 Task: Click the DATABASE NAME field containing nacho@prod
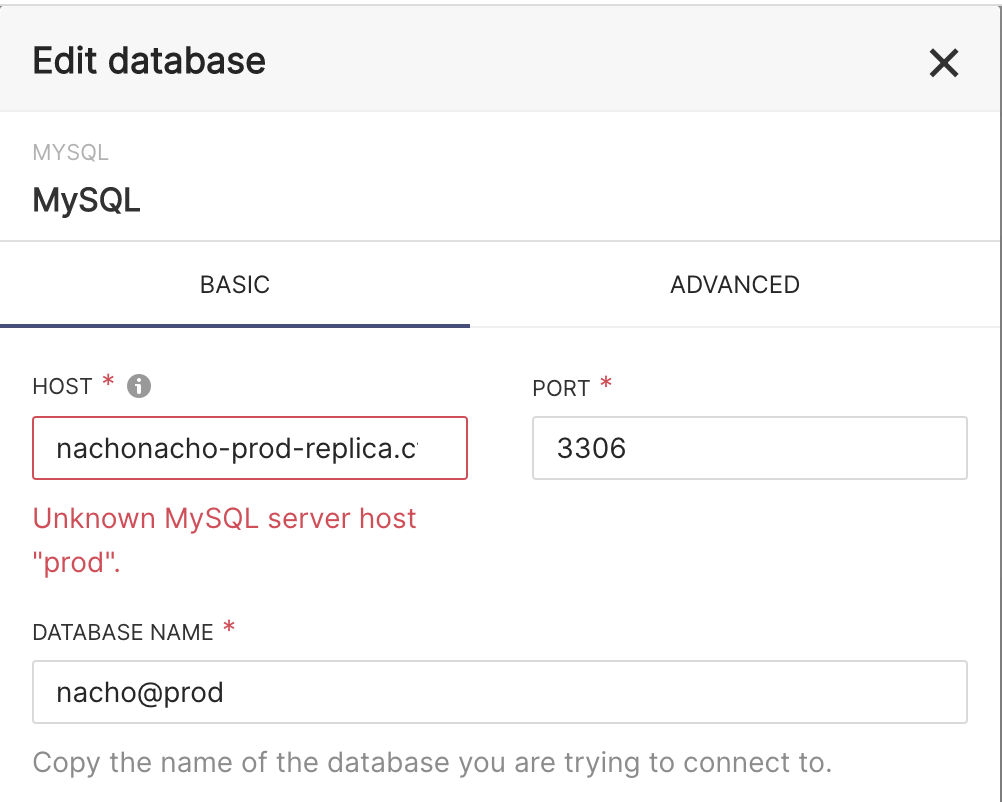[x=497, y=691]
